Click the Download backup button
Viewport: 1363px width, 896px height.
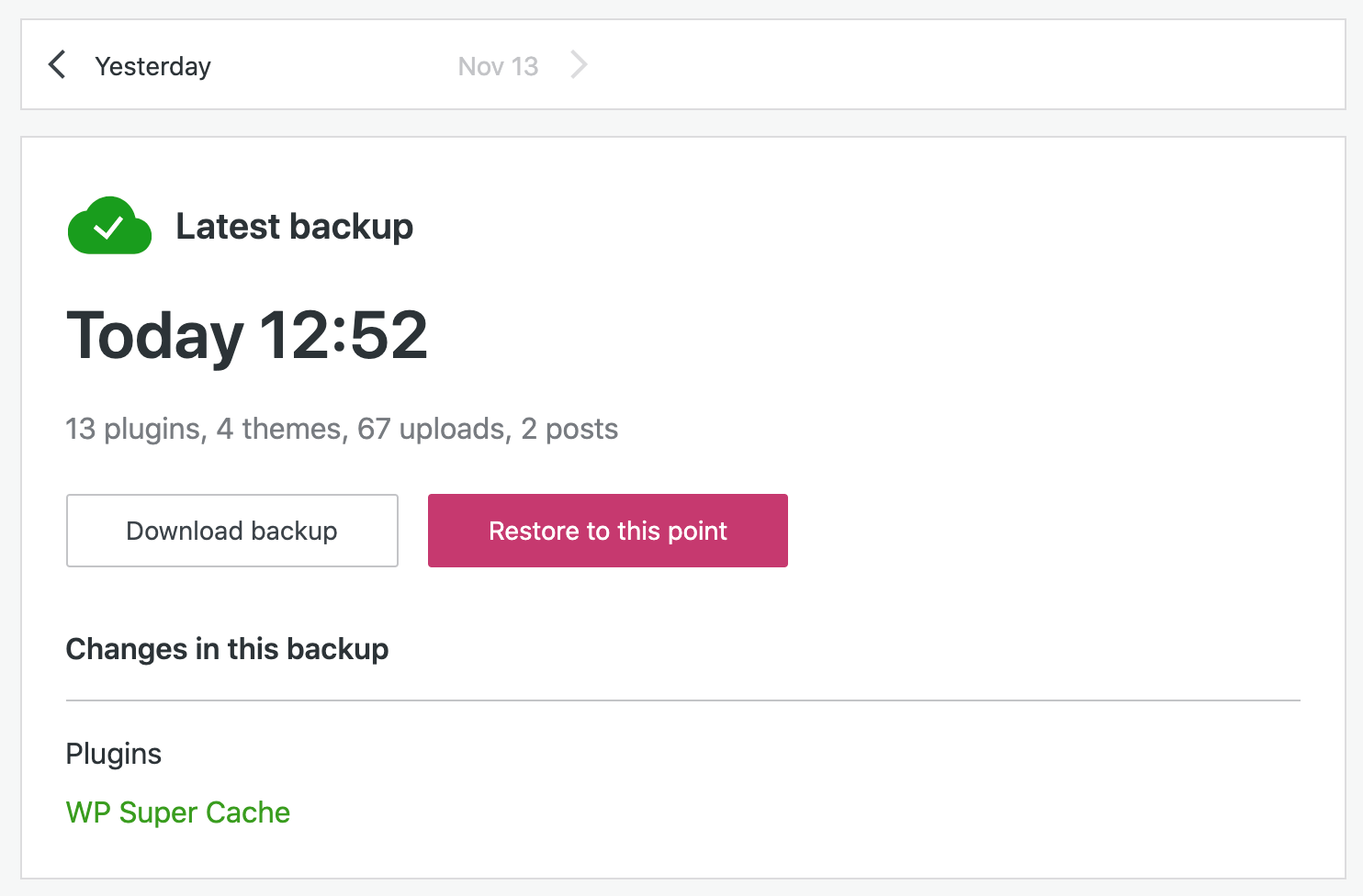click(x=231, y=531)
